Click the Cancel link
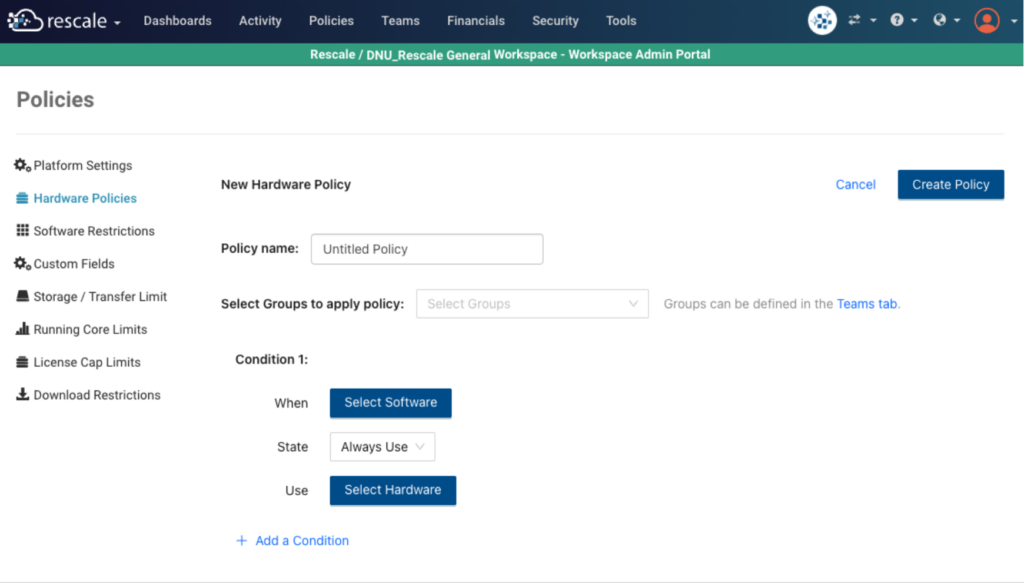 855,185
